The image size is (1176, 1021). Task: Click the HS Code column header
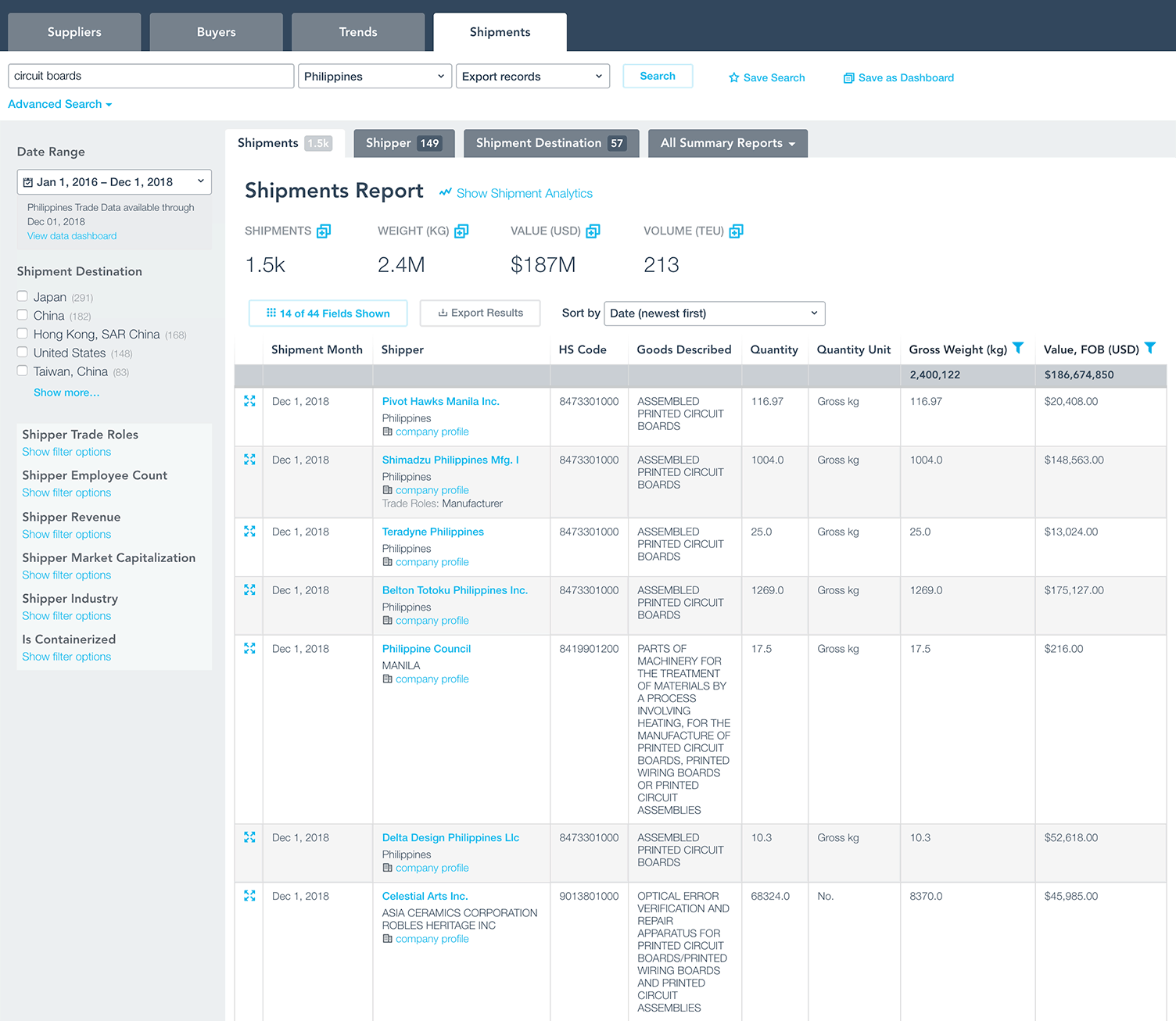[583, 349]
